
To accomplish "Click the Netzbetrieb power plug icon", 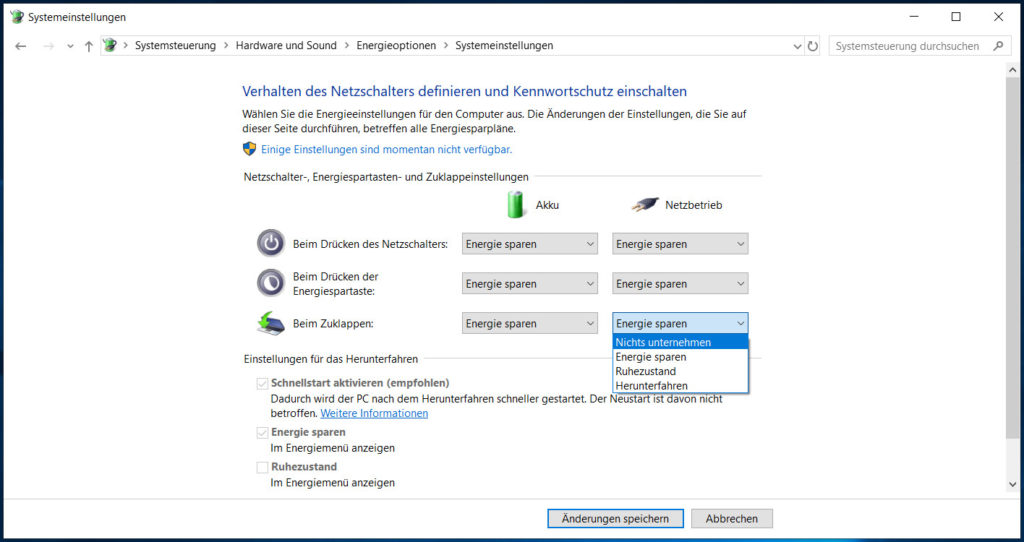I will click(x=645, y=204).
